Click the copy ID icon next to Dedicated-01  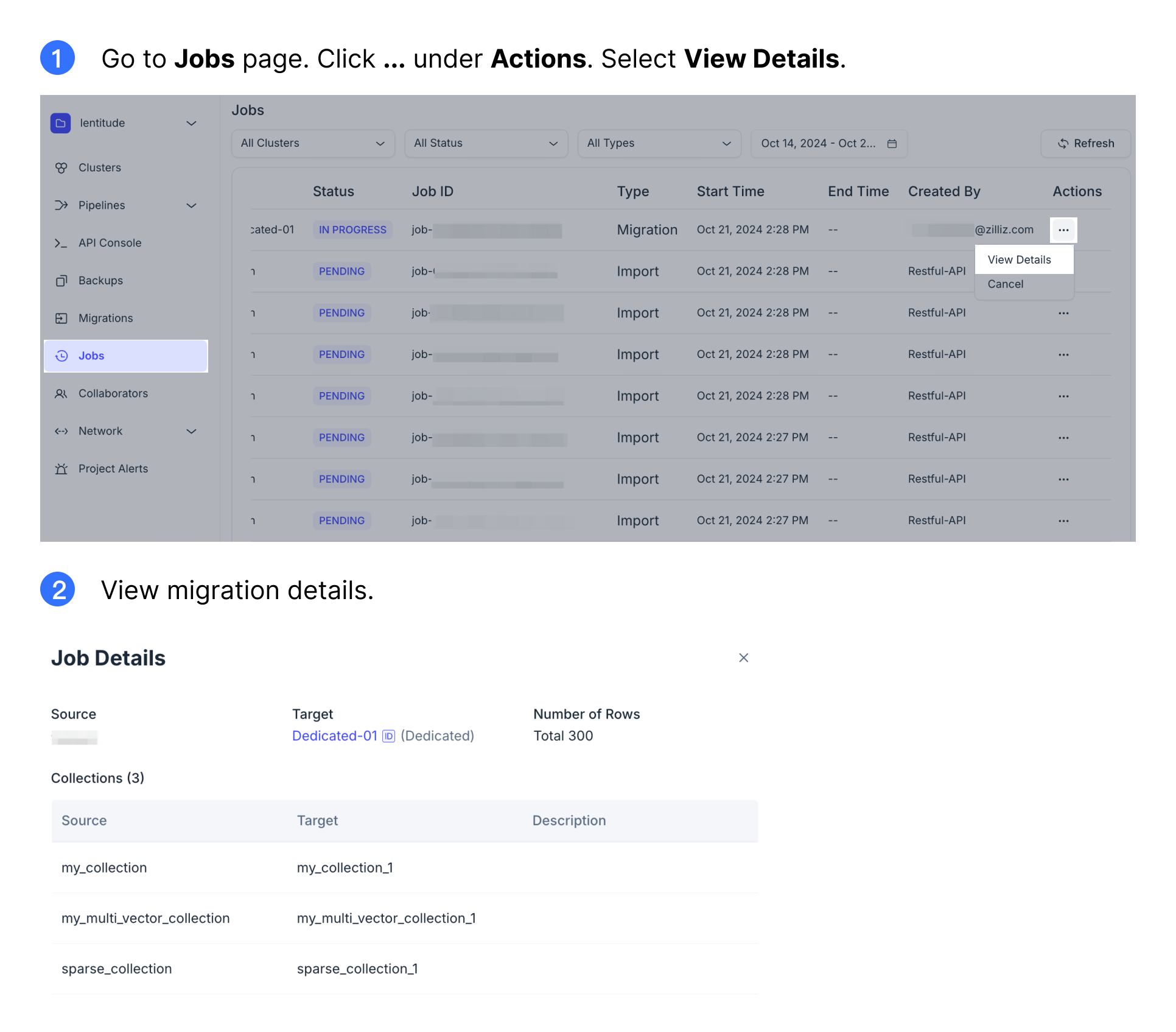388,736
